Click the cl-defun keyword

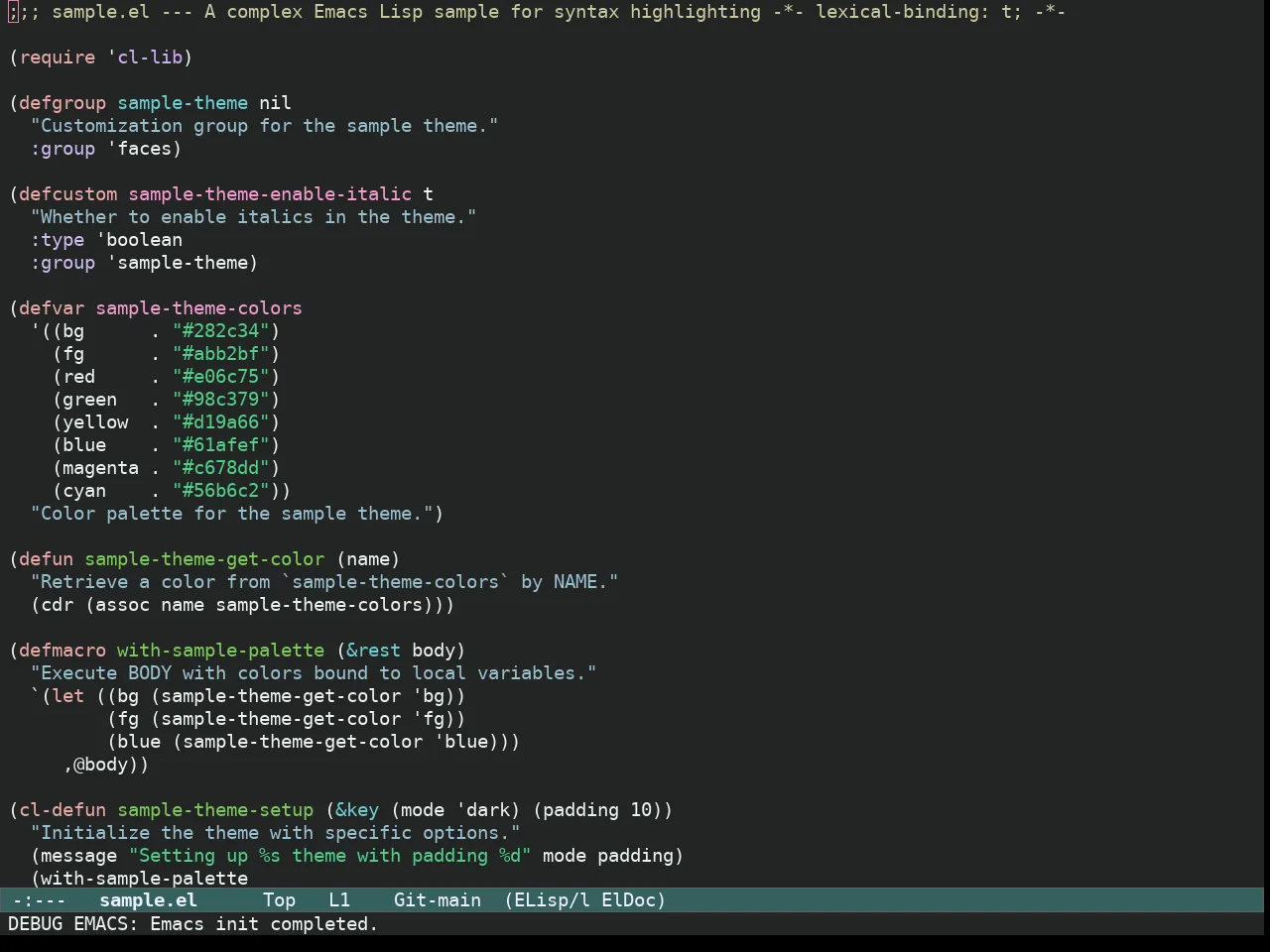63,810
